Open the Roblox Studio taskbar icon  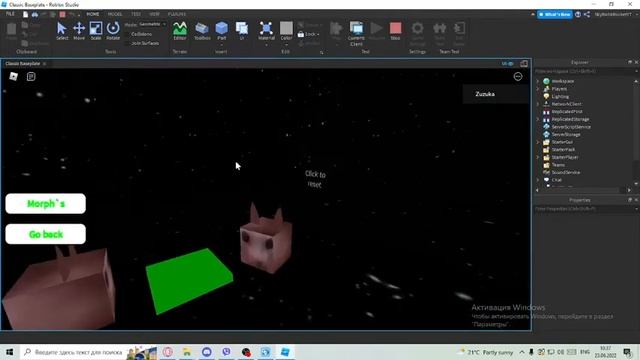pyautogui.click(x=285, y=352)
